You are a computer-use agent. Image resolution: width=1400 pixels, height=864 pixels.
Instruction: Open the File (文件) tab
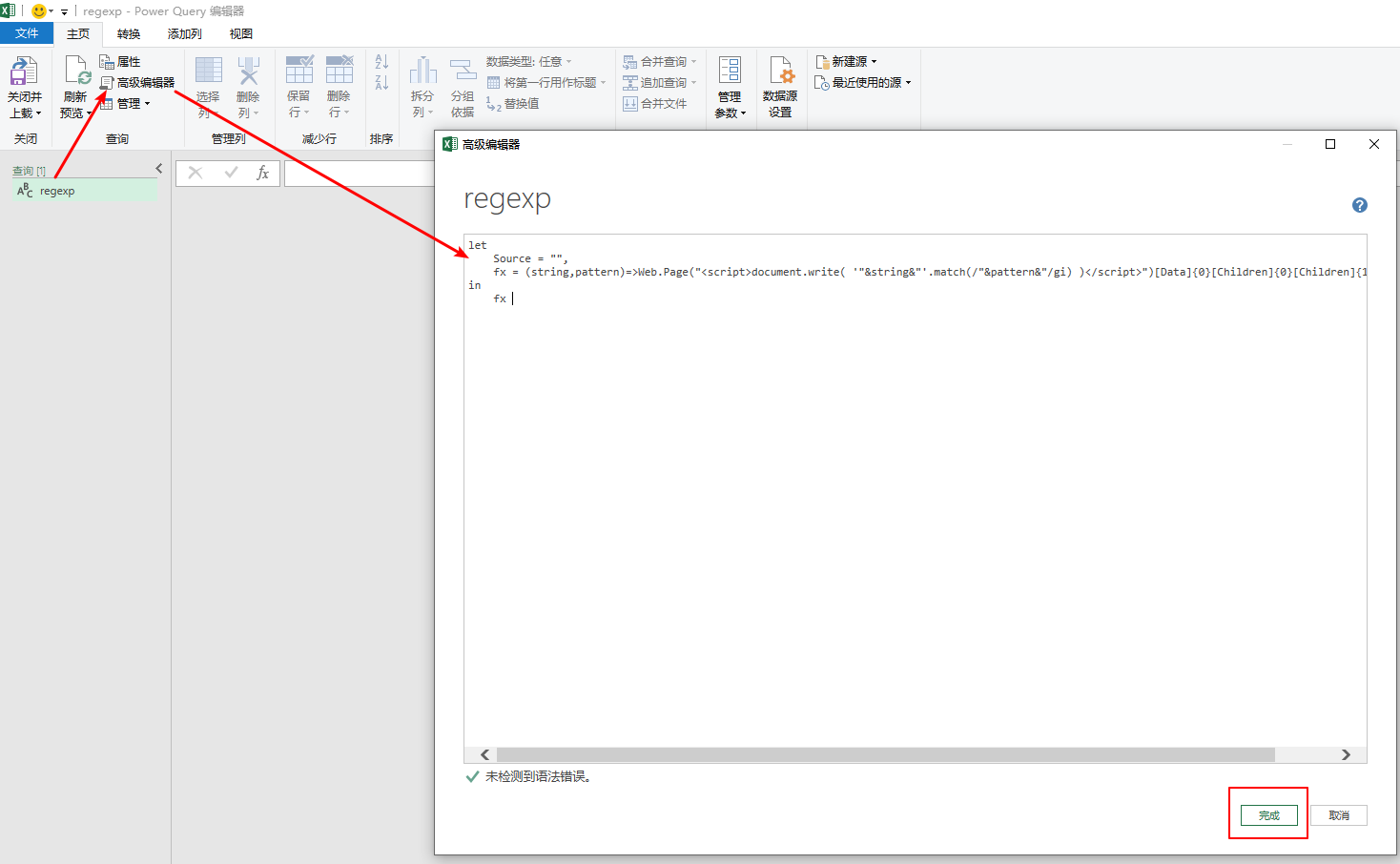pos(27,33)
